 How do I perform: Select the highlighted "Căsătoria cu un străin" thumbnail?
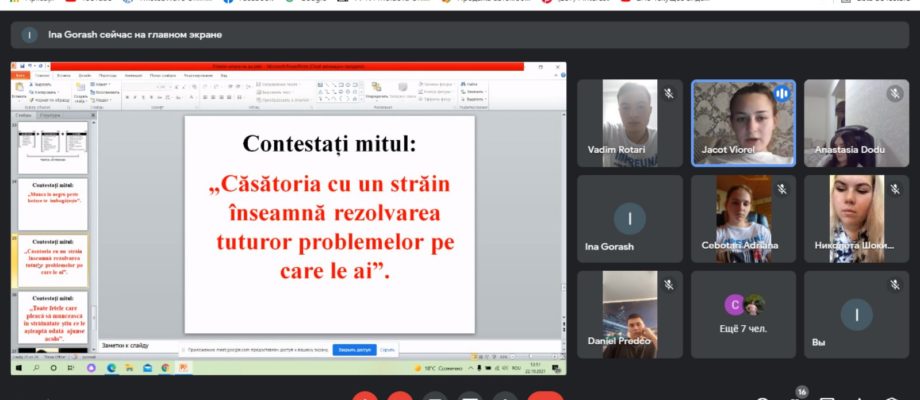point(53,260)
